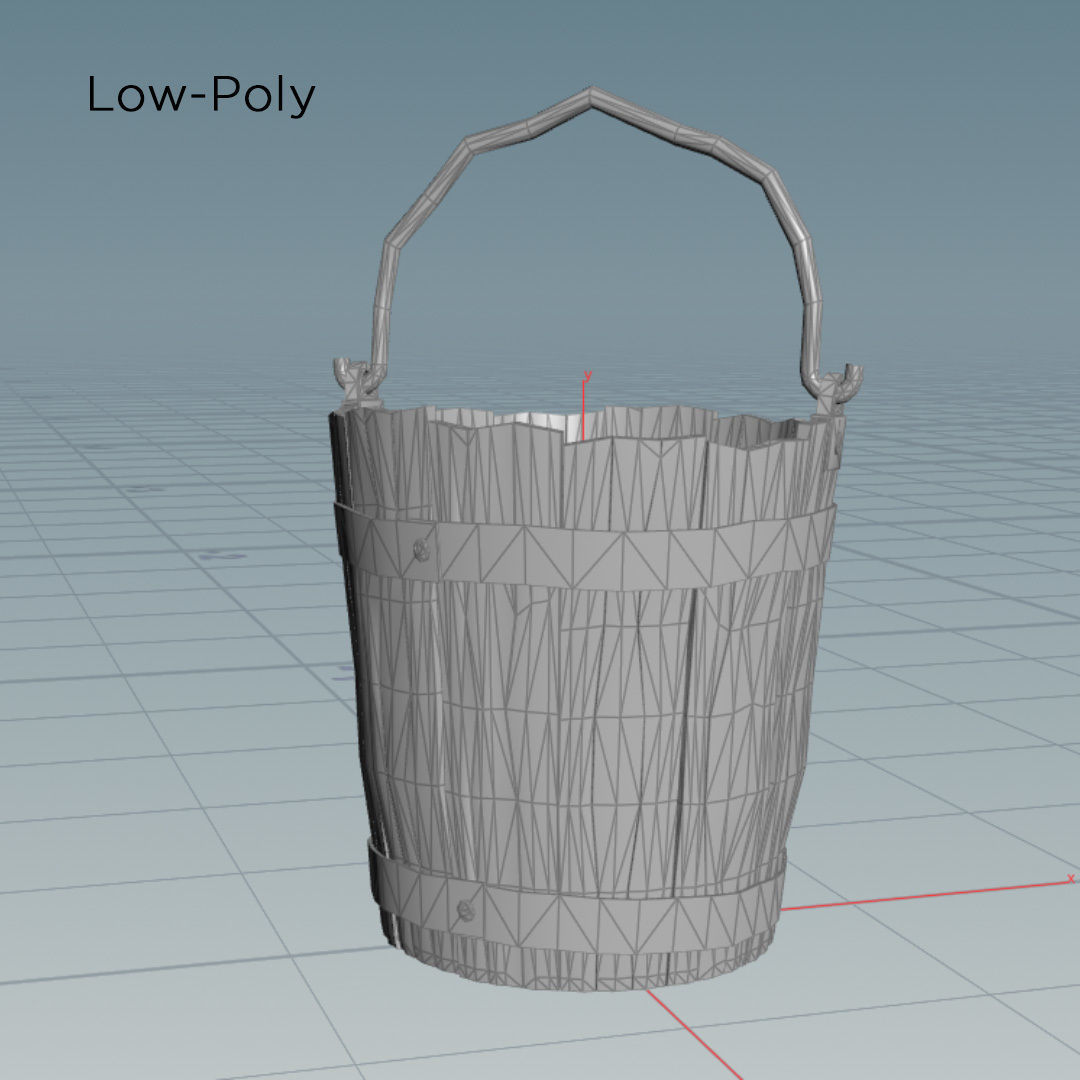Click the red "x" axis label
Image resolution: width=1080 pixels, height=1080 pixels.
[x=1070, y=879]
